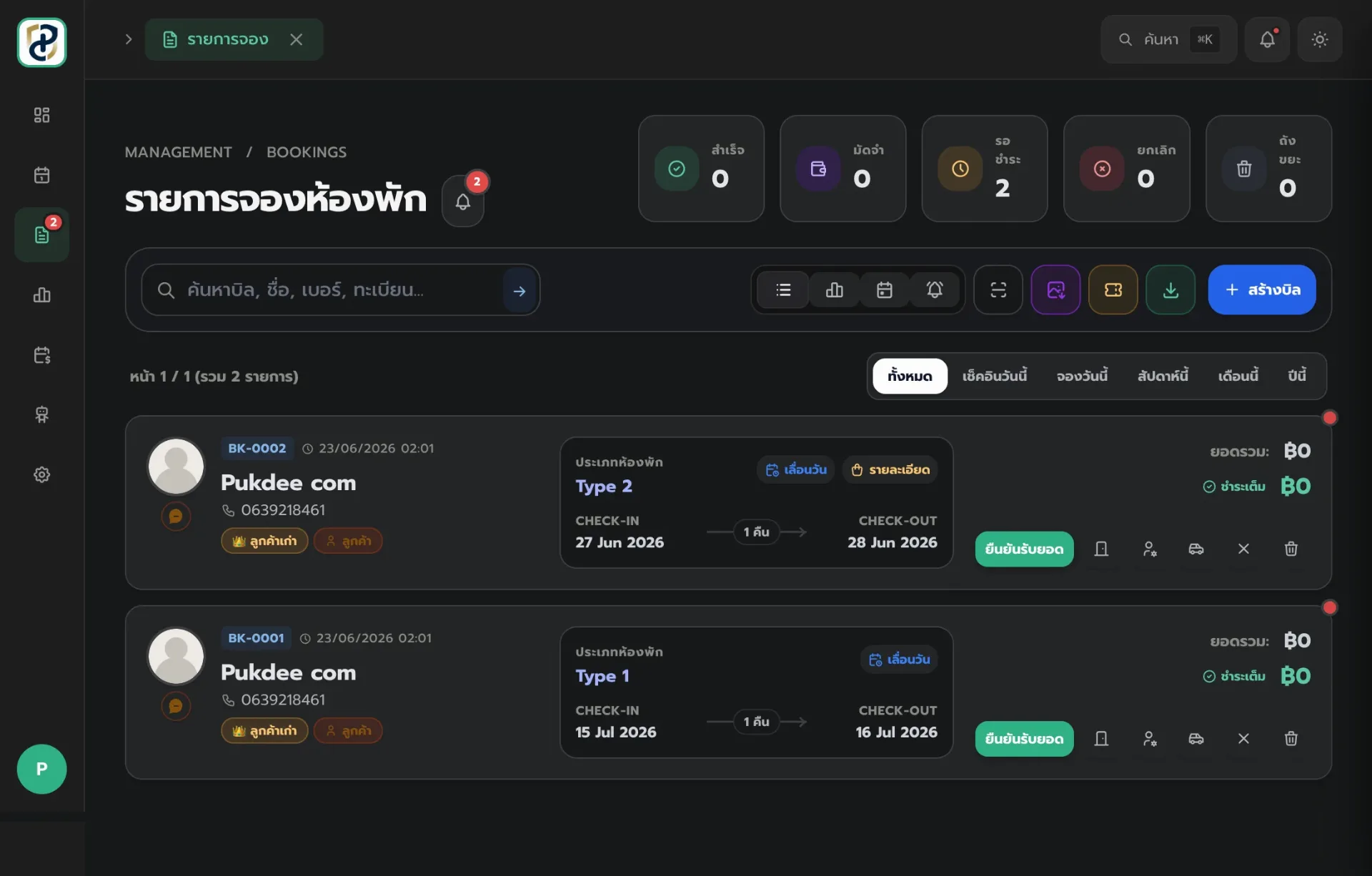Select the เดือนนี้ filter tab

tap(1238, 376)
